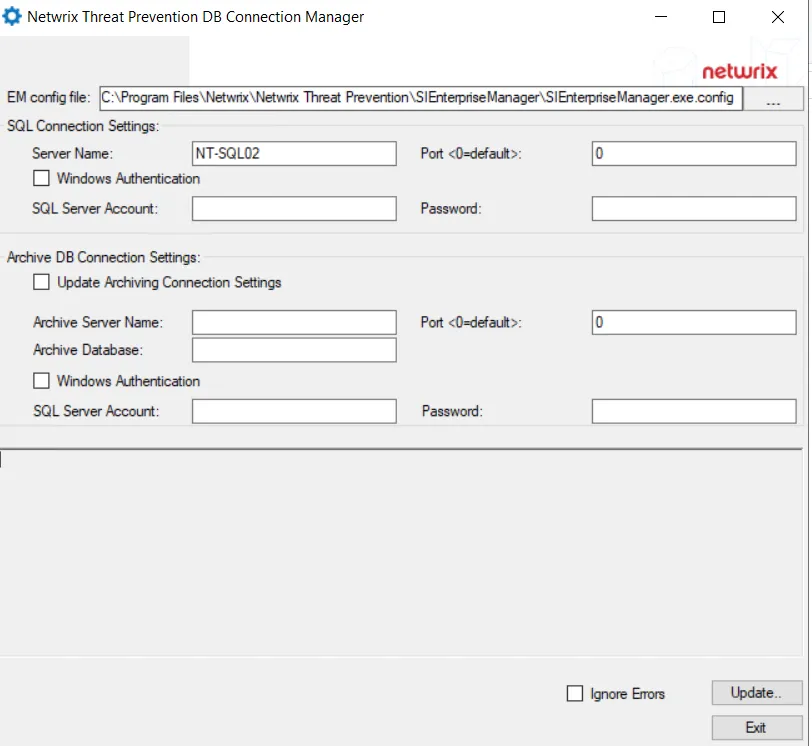Viewport: 812px width, 746px height.
Task: Click the 'EM config file:' label
Action: (49, 97)
